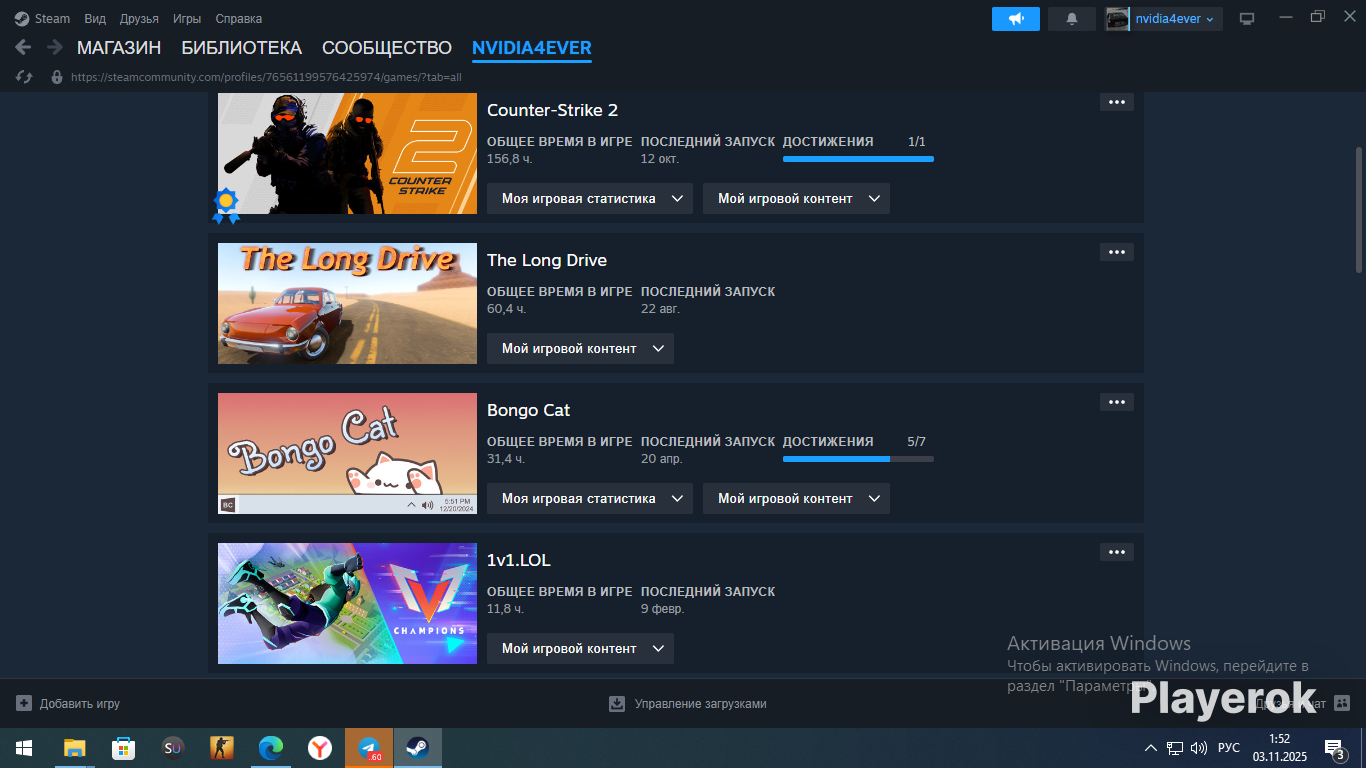Switch to Telegram on the taskbar
1366x768 pixels.
tap(369, 748)
